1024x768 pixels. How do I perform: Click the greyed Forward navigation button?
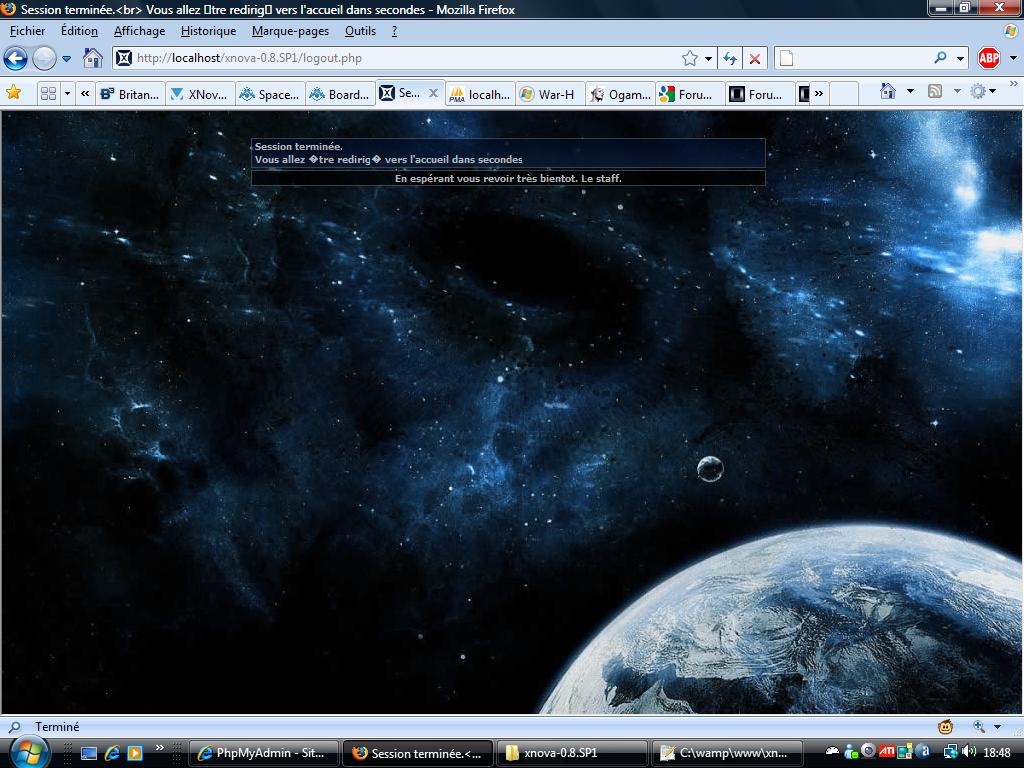point(44,59)
